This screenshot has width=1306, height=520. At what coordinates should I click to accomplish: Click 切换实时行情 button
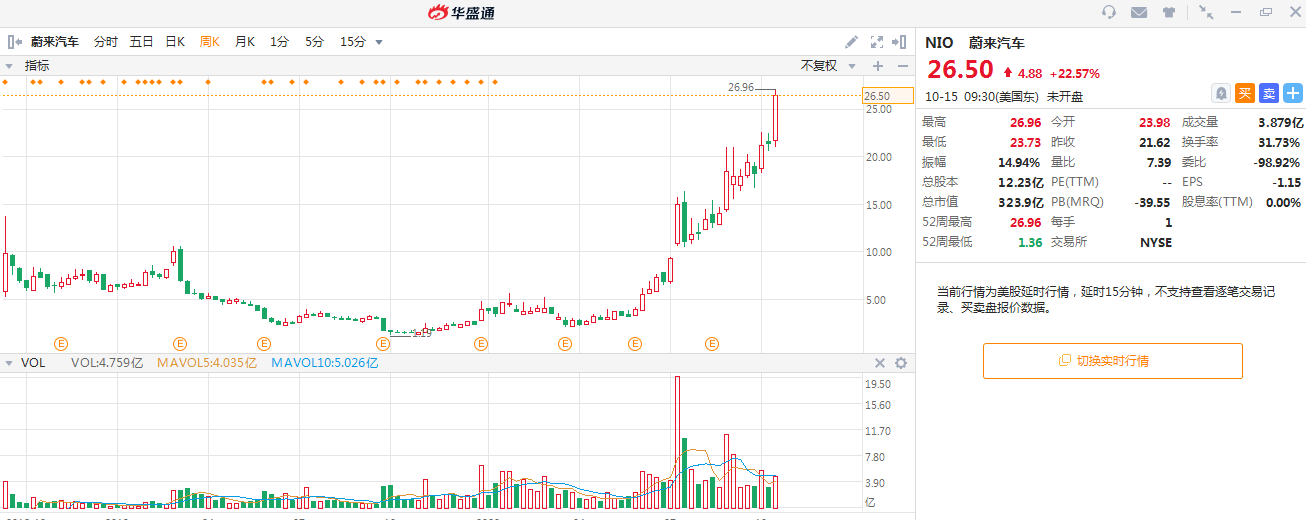click(1112, 361)
